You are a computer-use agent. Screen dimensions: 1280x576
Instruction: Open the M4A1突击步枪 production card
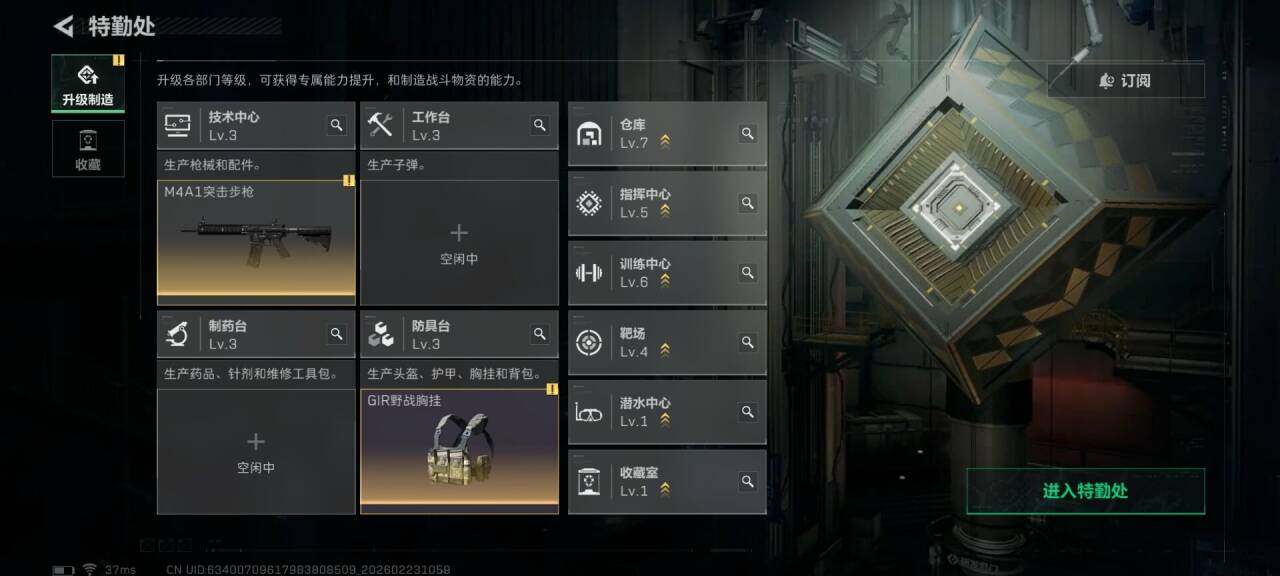256,243
